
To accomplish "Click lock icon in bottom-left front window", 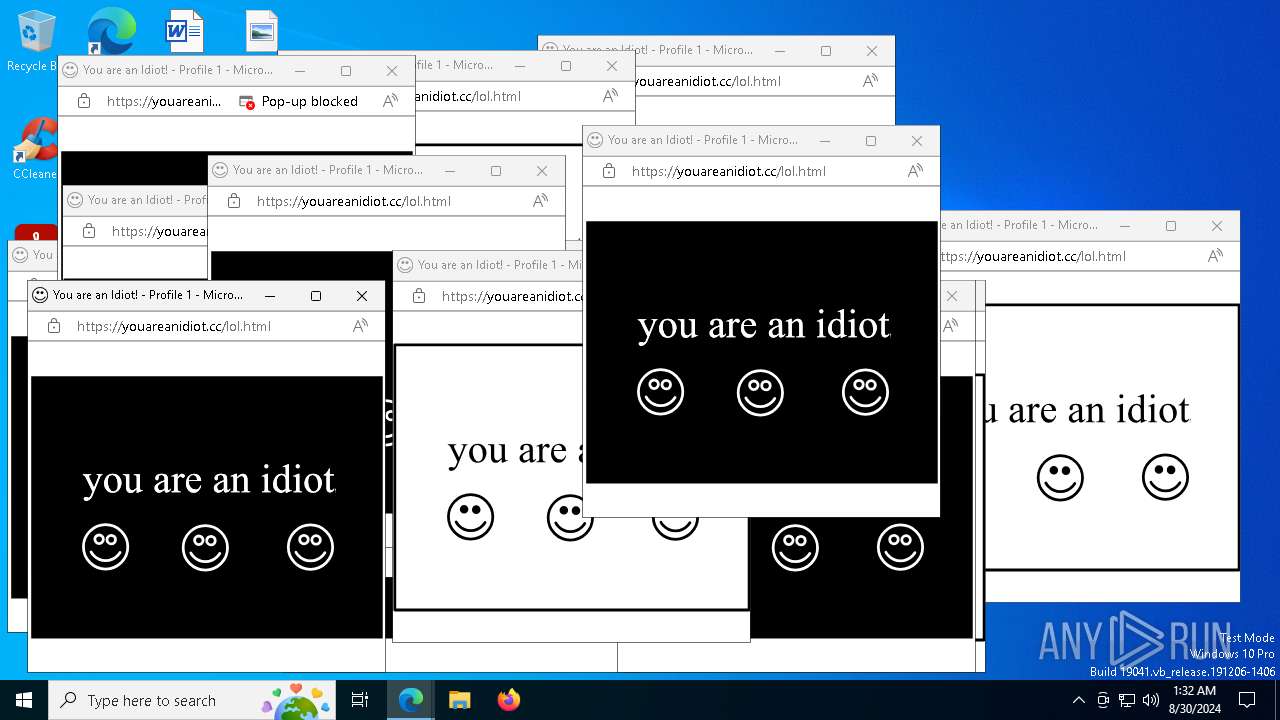I will pos(54,326).
